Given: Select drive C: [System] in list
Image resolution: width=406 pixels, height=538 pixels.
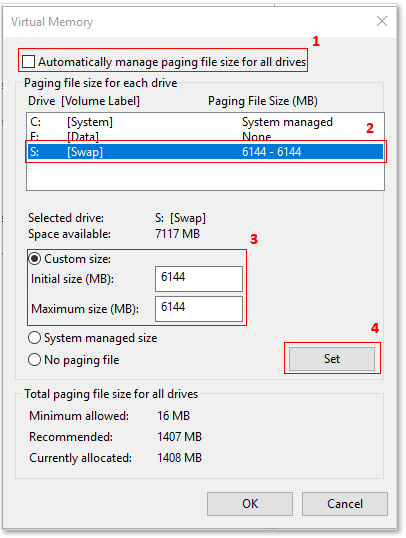Looking at the screenshot, I should point(205,122).
